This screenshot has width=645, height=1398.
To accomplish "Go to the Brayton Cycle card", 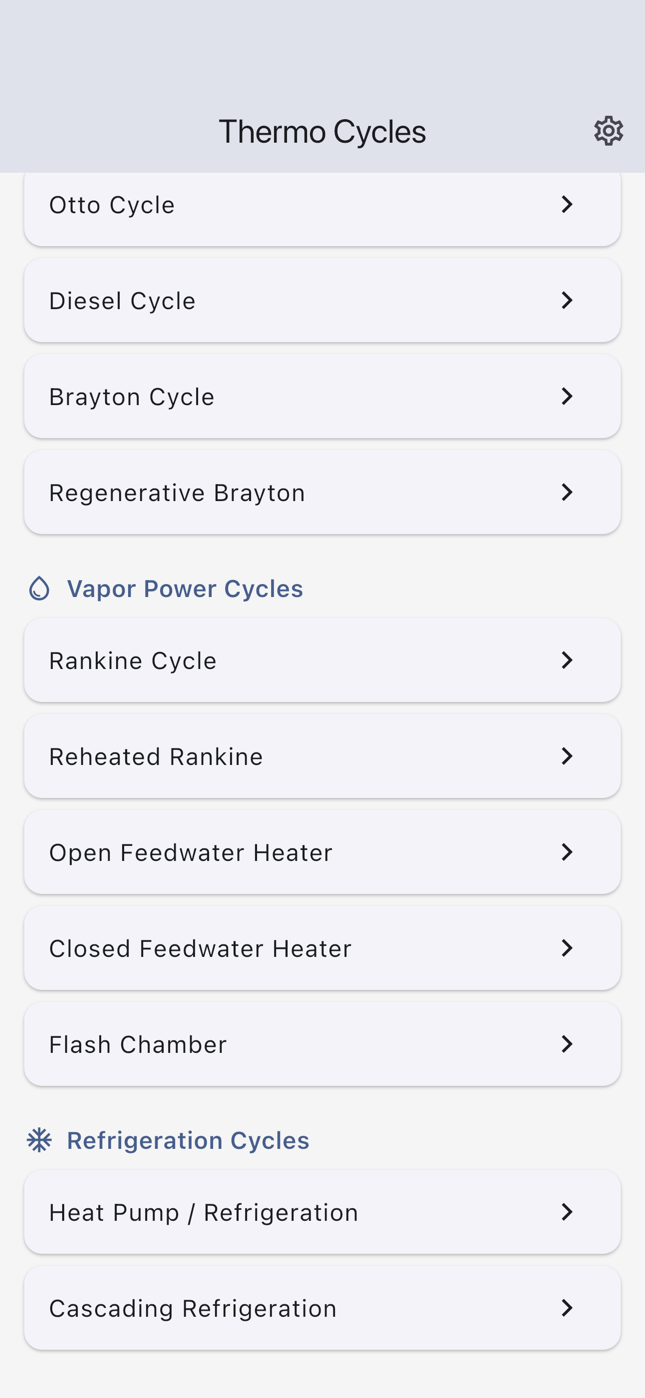I will click(132, 396).
